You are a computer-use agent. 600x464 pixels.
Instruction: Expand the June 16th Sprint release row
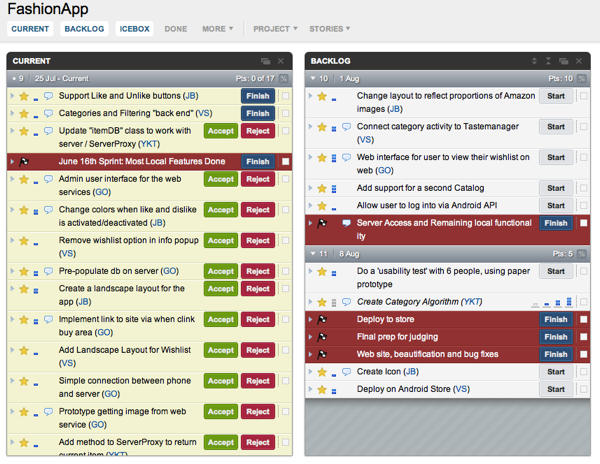12,161
